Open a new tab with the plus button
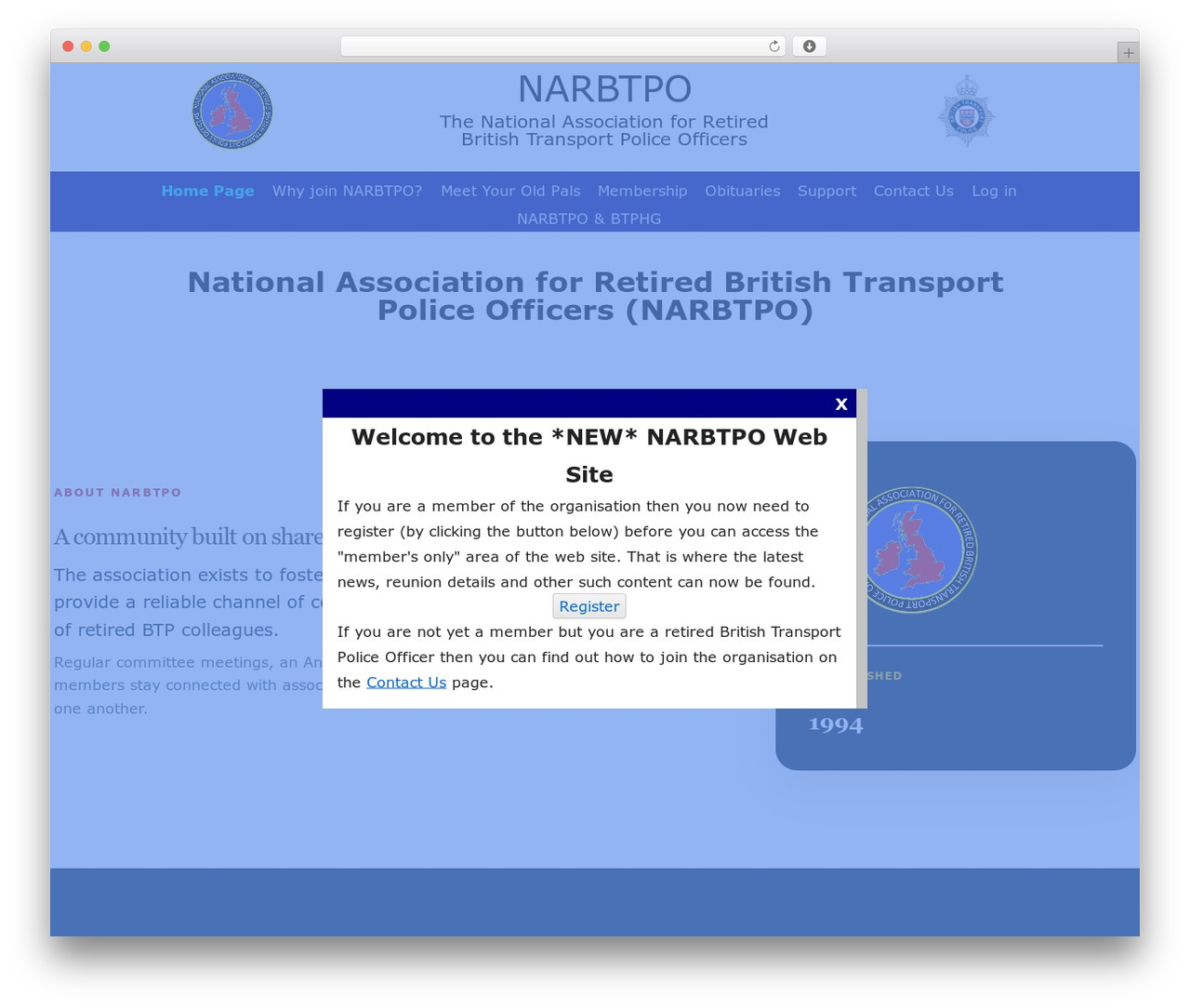Viewport: 1190px width, 1008px height. point(1128,53)
